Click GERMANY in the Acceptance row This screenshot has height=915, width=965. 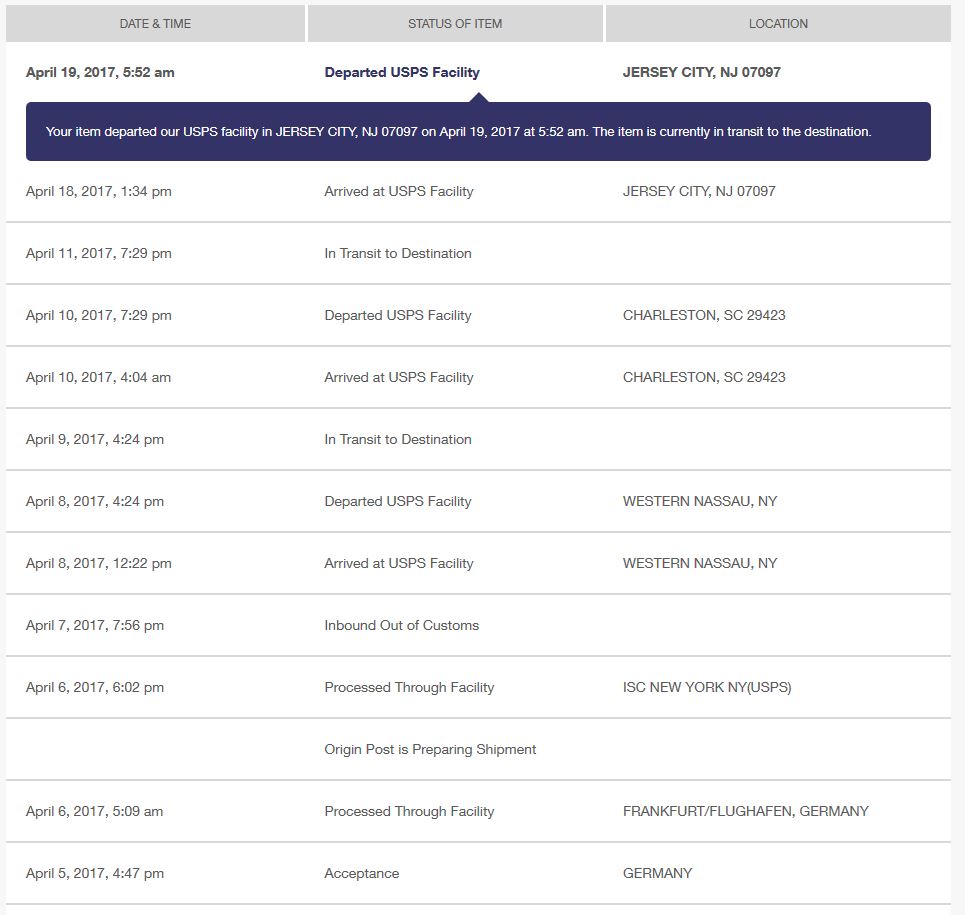point(657,873)
